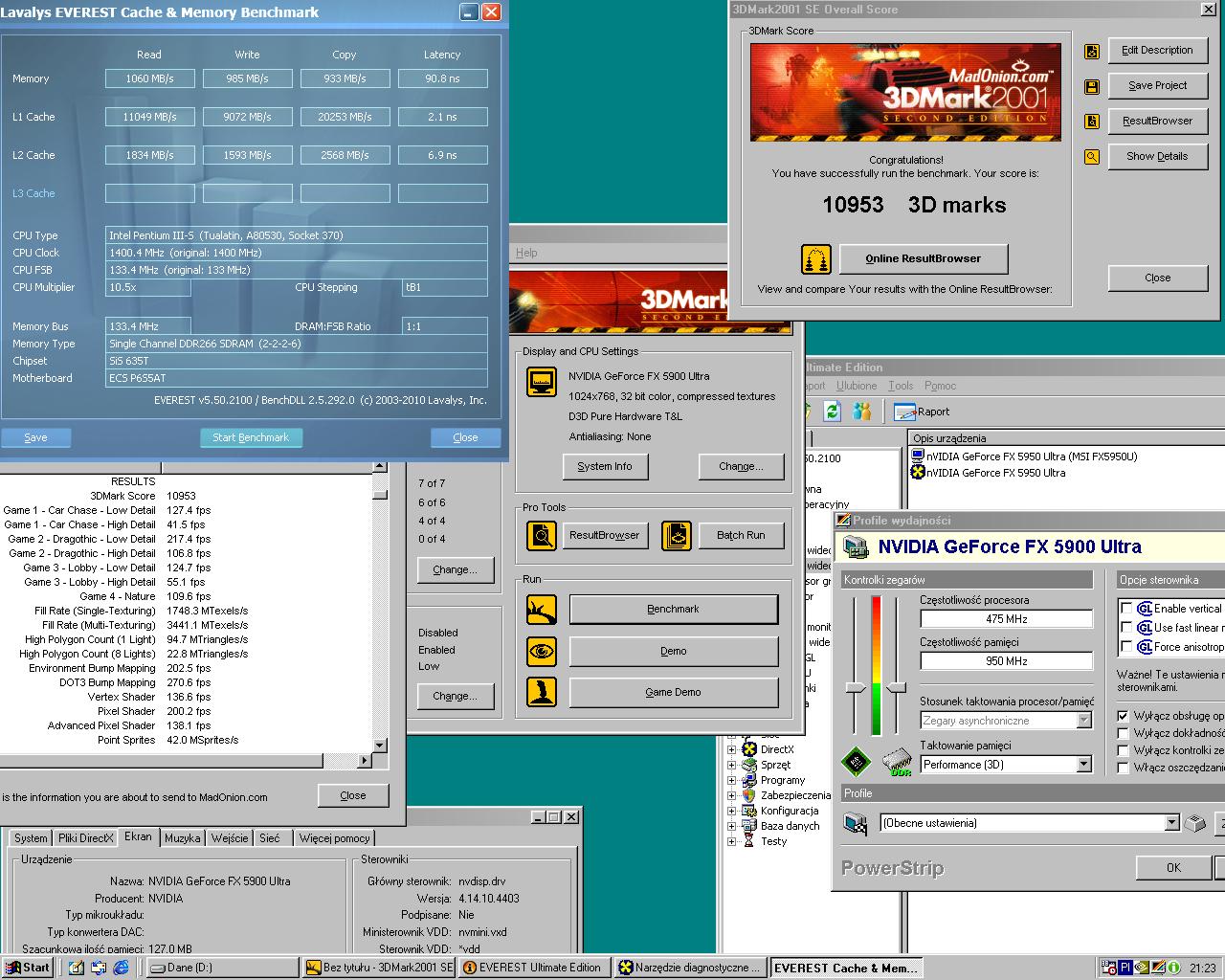Click the Batch Run button

(741, 535)
